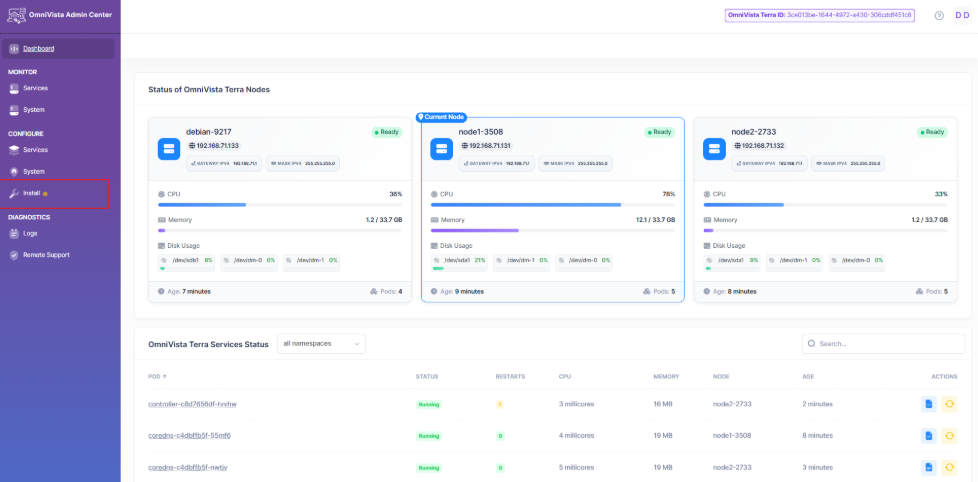Viewport: 978px width, 482px height.
Task: Restart icon for coredns 55mf6 row
Action: (949, 435)
